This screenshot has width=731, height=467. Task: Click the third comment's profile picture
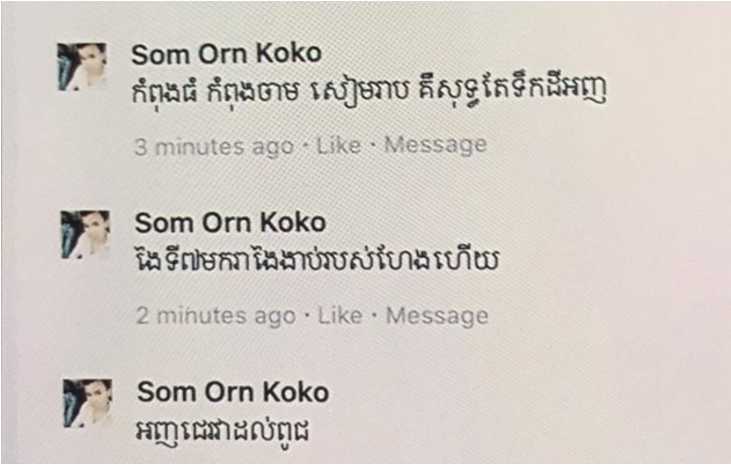87,404
